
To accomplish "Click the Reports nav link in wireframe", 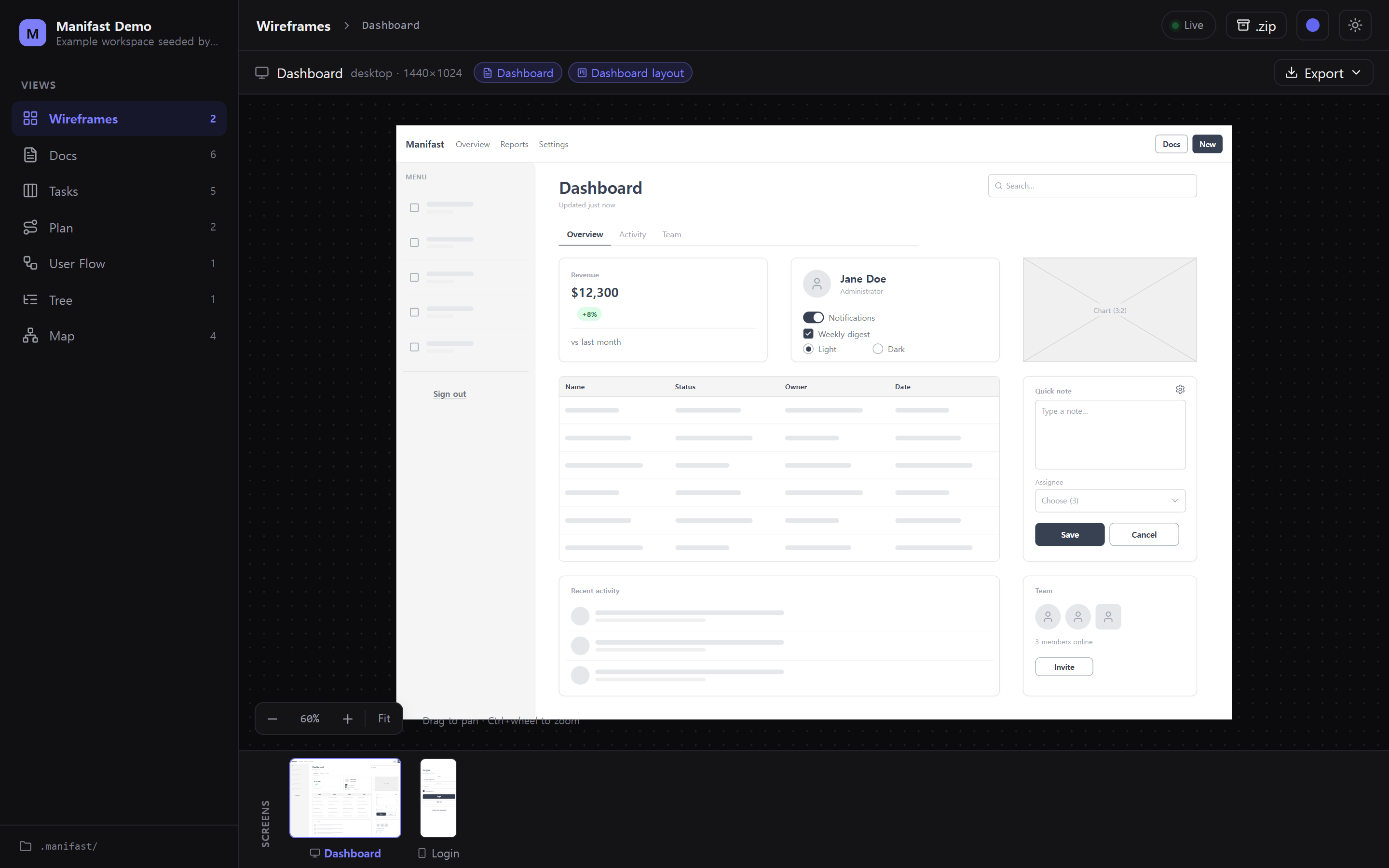I will [514, 144].
